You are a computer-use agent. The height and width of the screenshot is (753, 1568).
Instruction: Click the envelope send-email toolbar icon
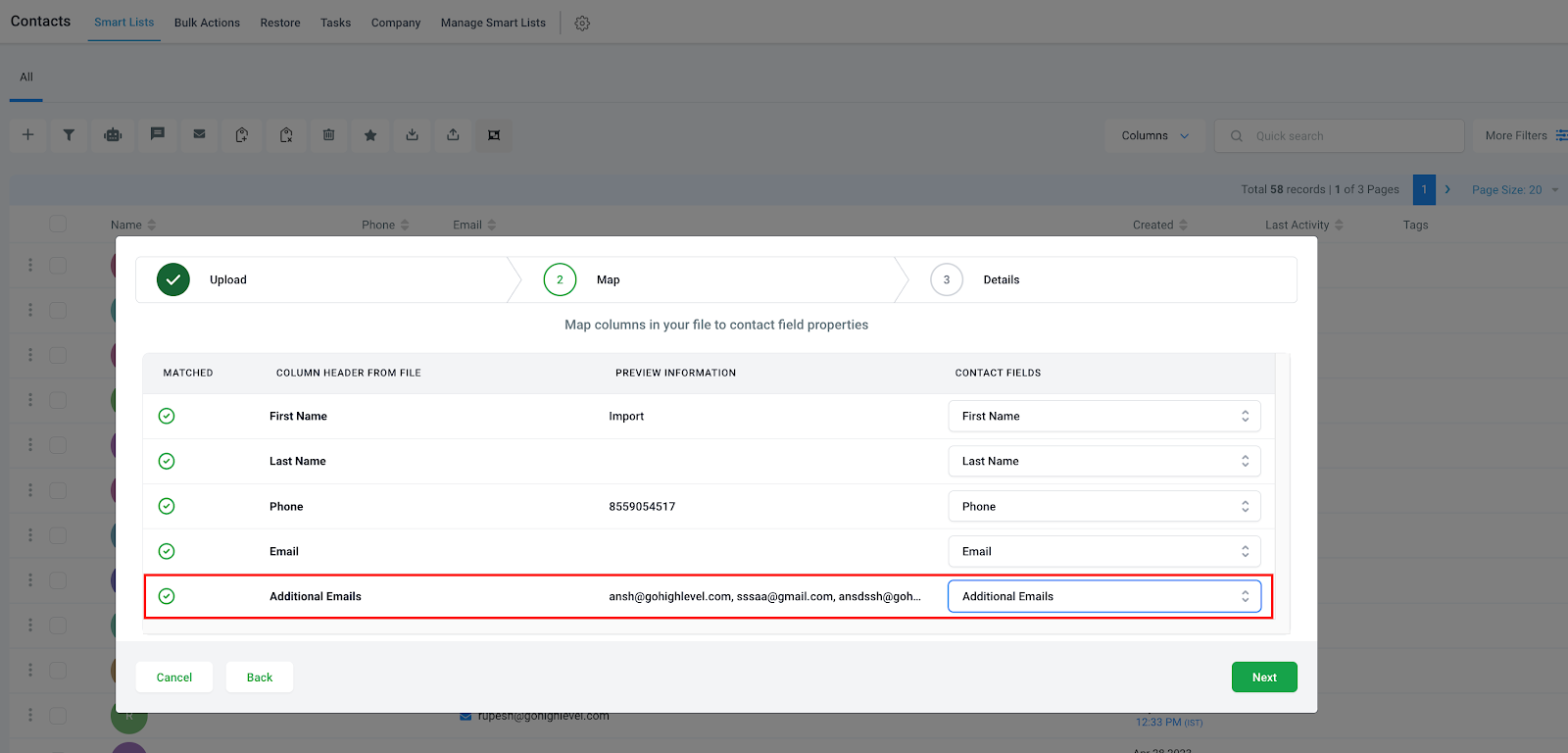(200, 135)
